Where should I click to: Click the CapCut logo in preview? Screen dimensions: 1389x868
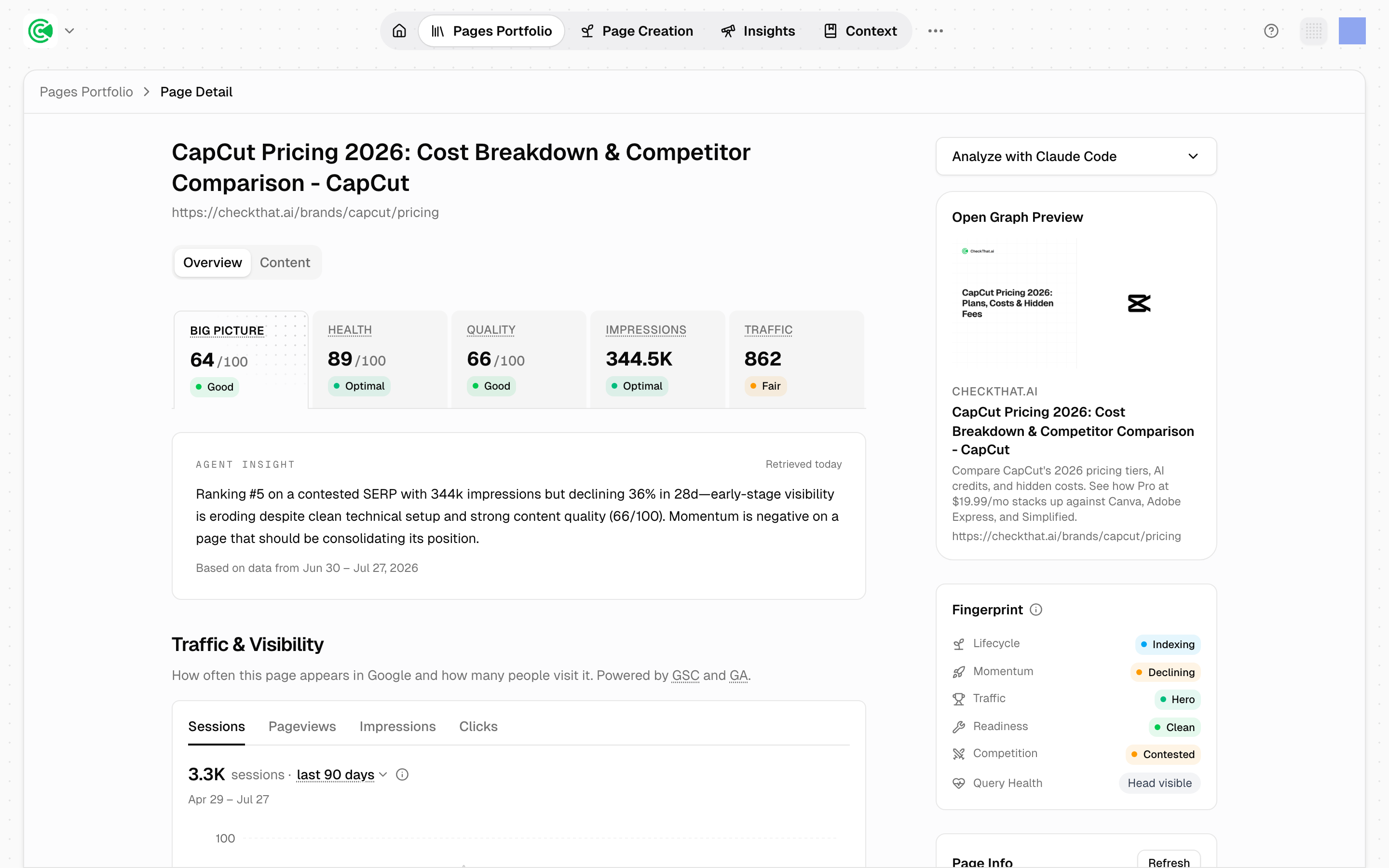1139,303
